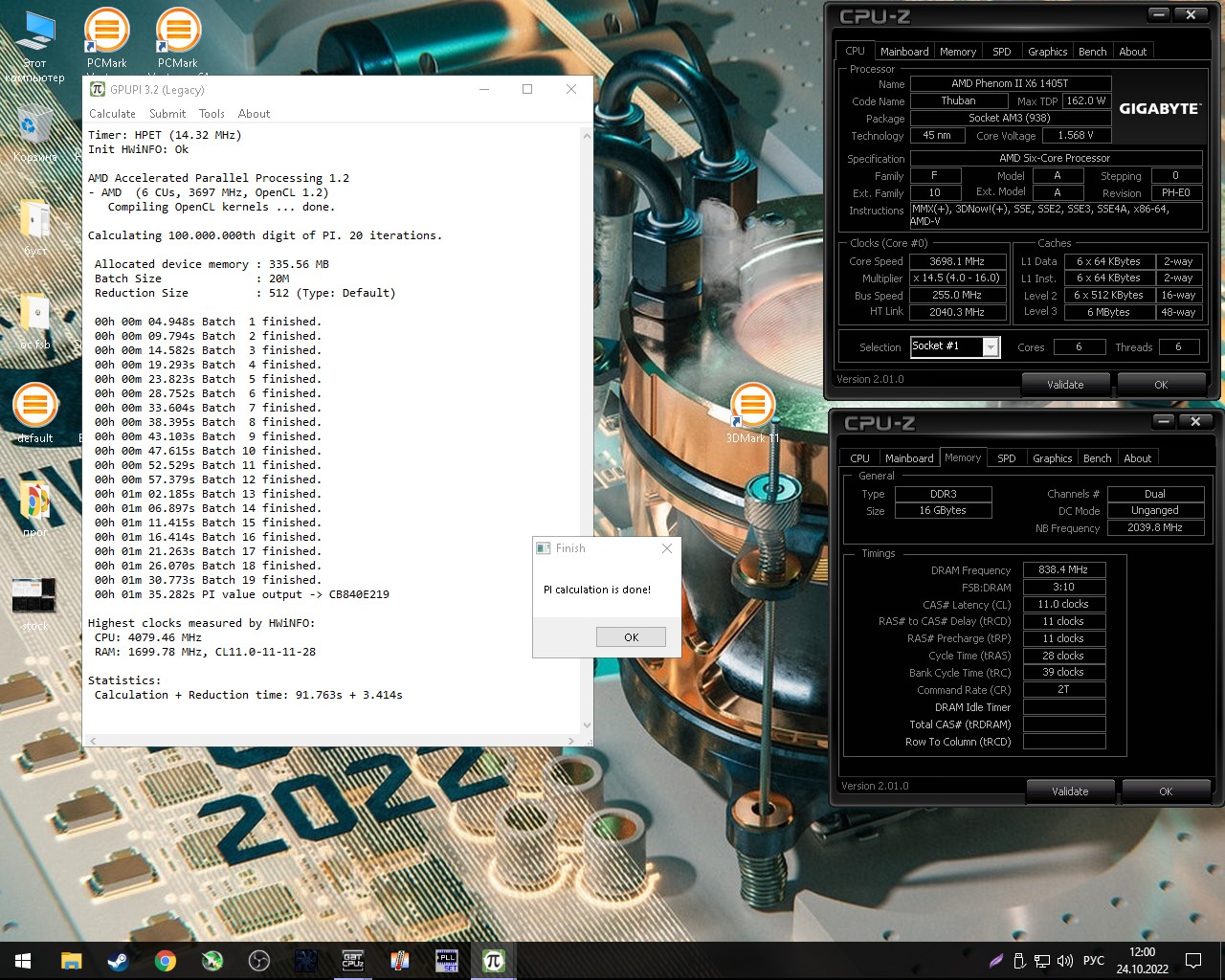Switch to SPD tab in bottom CPU-Z window
Image resolution: width=1225 pixels, height=980 pixels.
click(1006, 458)
